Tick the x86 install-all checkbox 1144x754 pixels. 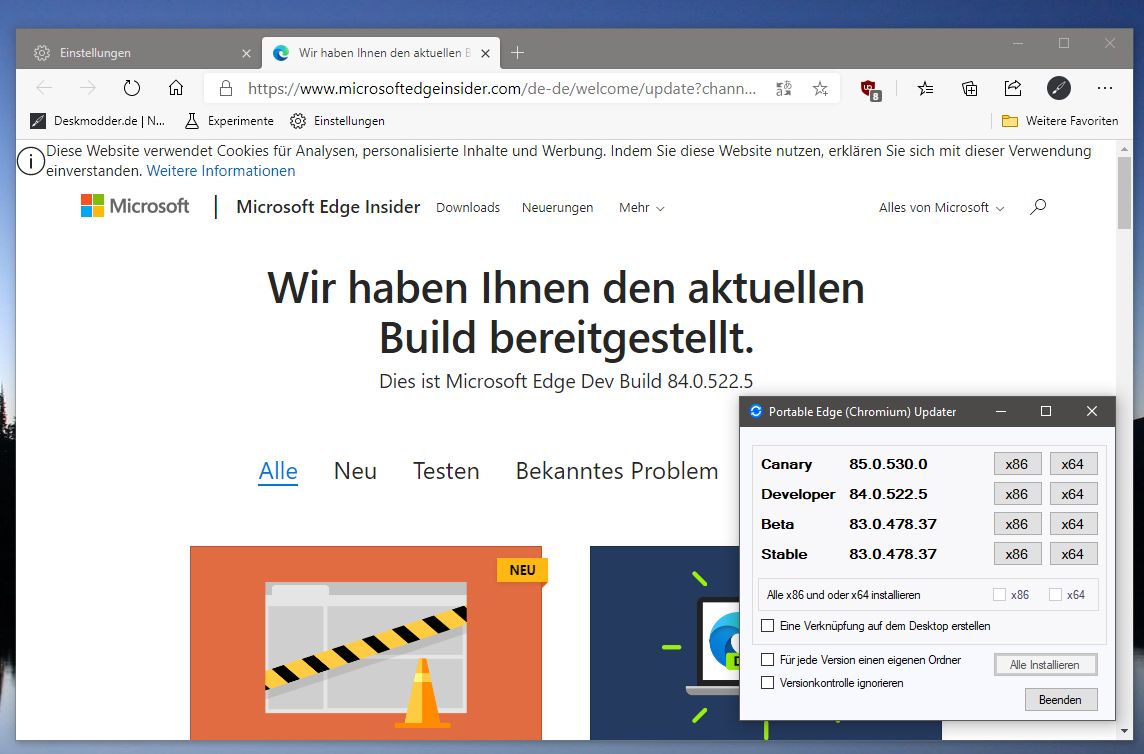pos(999,595)
